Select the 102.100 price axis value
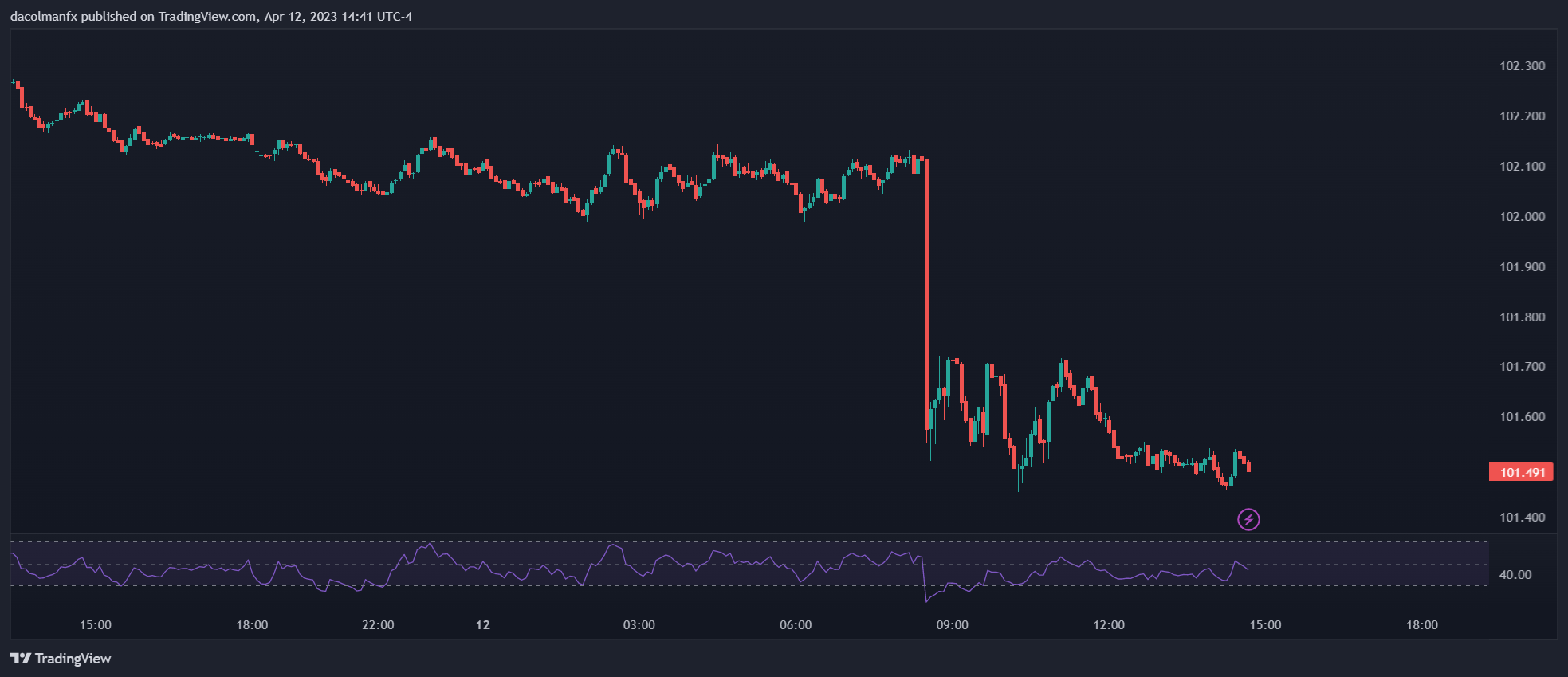The image size is (1568, 677). pyautogui.click(x=1523, y=167)
